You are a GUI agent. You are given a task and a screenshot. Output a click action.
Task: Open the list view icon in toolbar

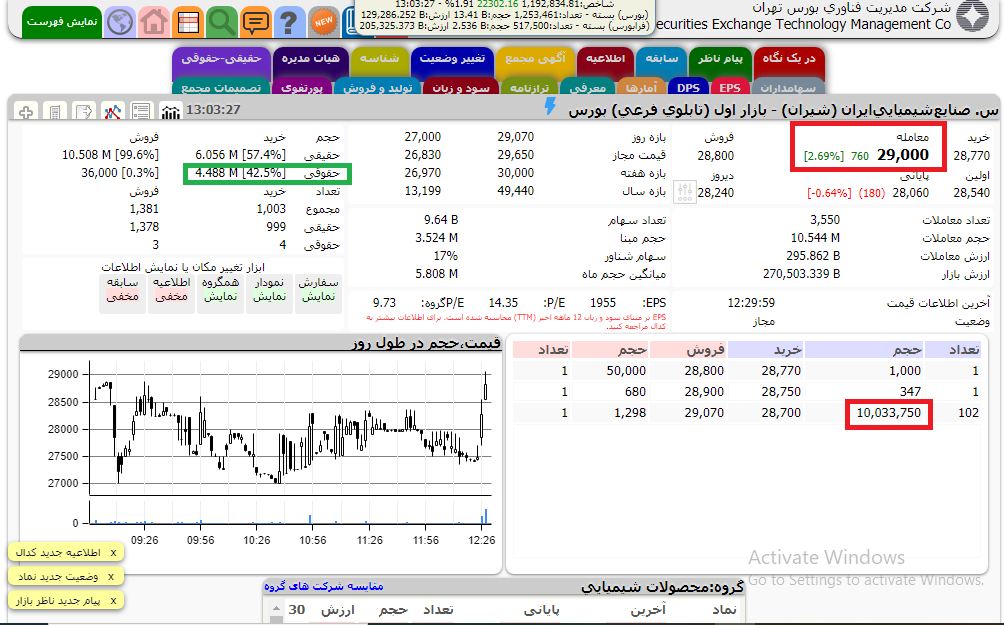[141, 112]
